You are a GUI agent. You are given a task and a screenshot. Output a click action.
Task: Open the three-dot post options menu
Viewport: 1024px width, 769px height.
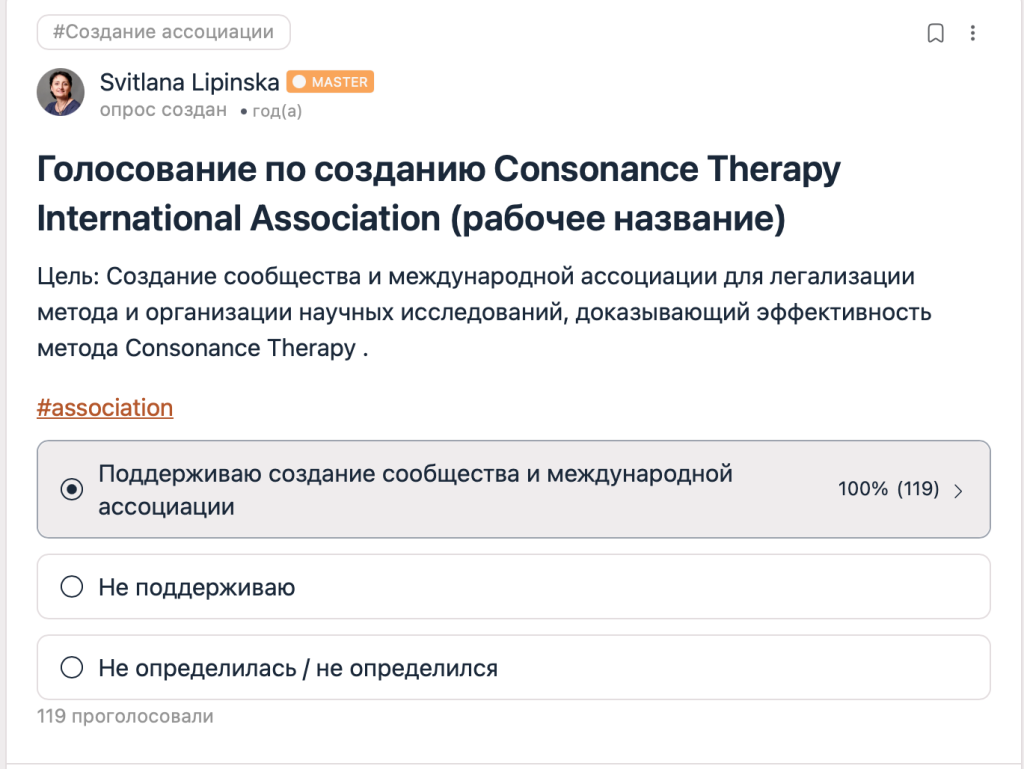pos(972,33)
